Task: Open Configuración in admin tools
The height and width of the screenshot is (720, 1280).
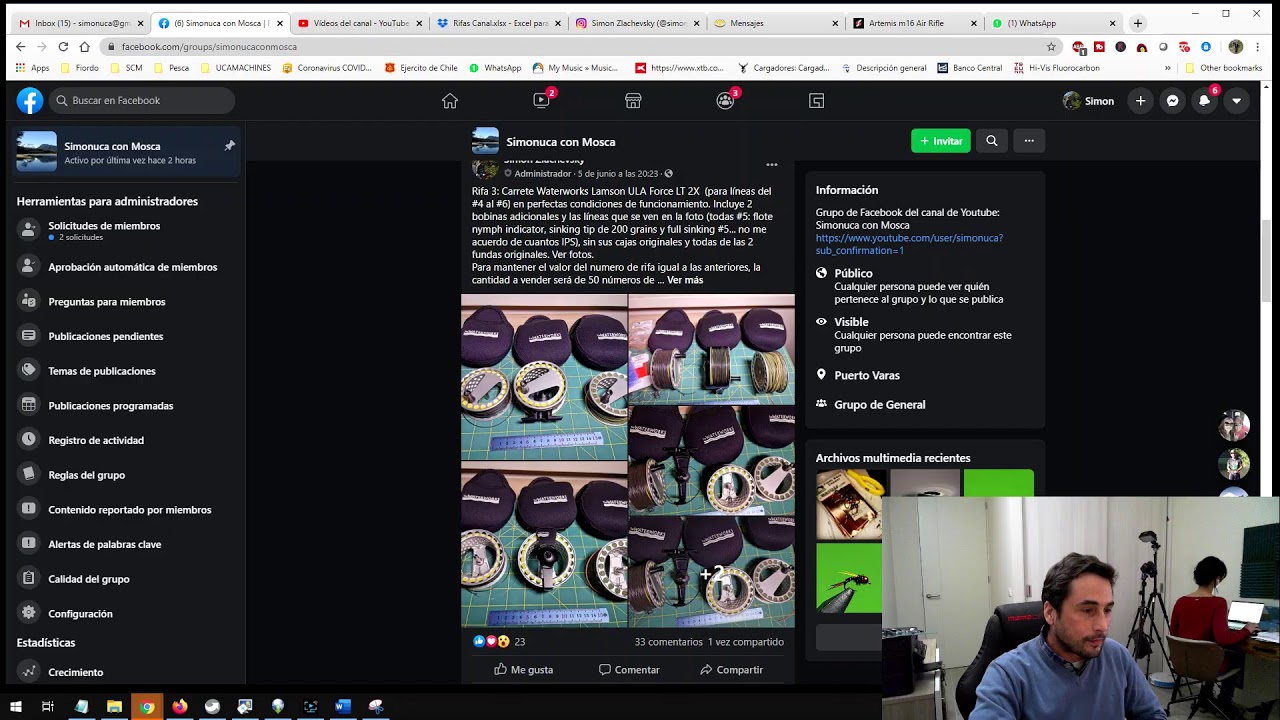Action: tap(125, 613)
